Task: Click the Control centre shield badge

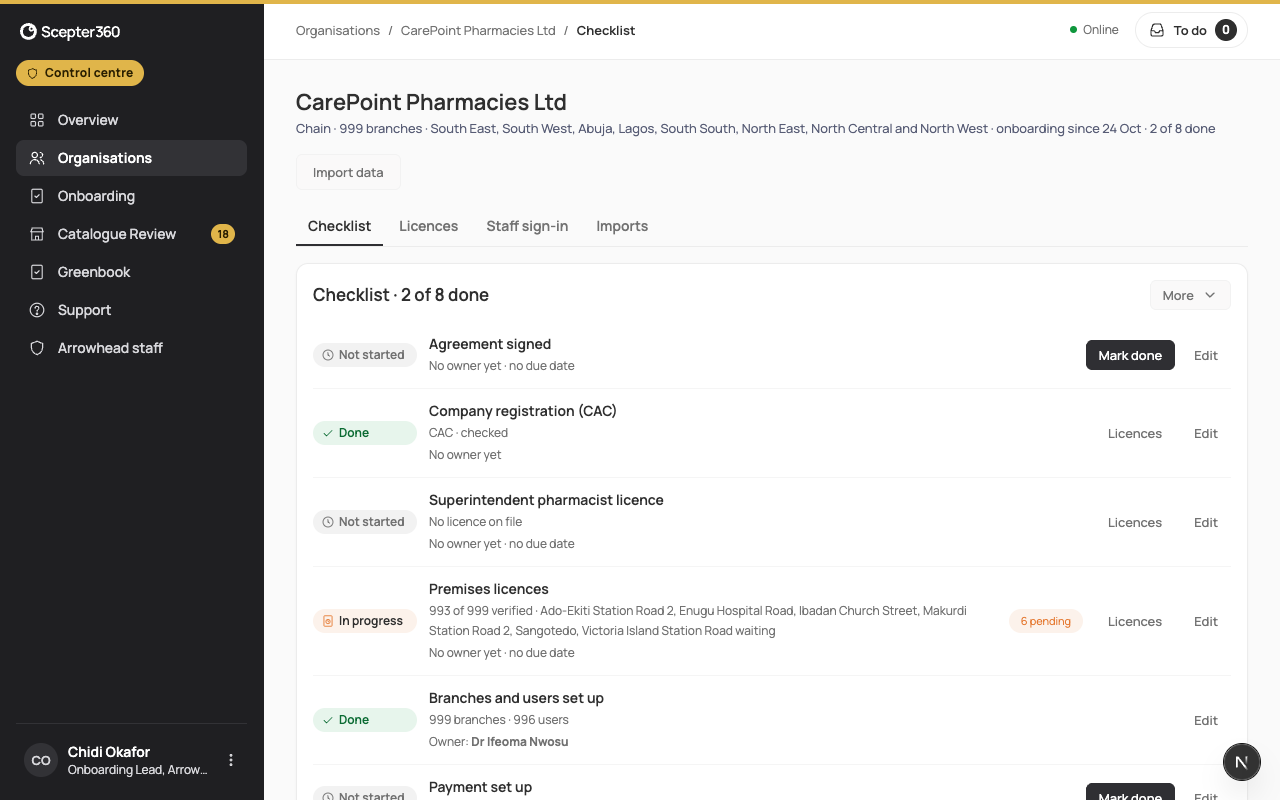Action: pyautogui.click(x=80, y=73)
